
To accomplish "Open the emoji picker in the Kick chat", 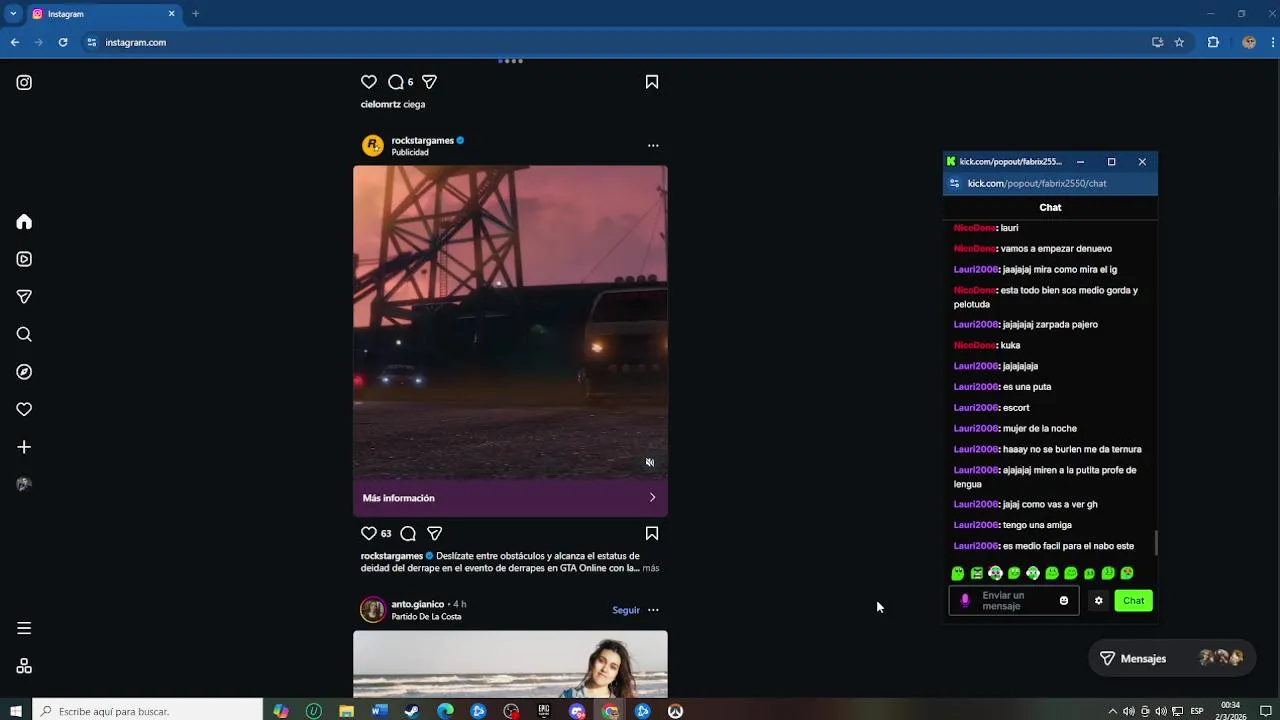I will [x=1064, y=601].
